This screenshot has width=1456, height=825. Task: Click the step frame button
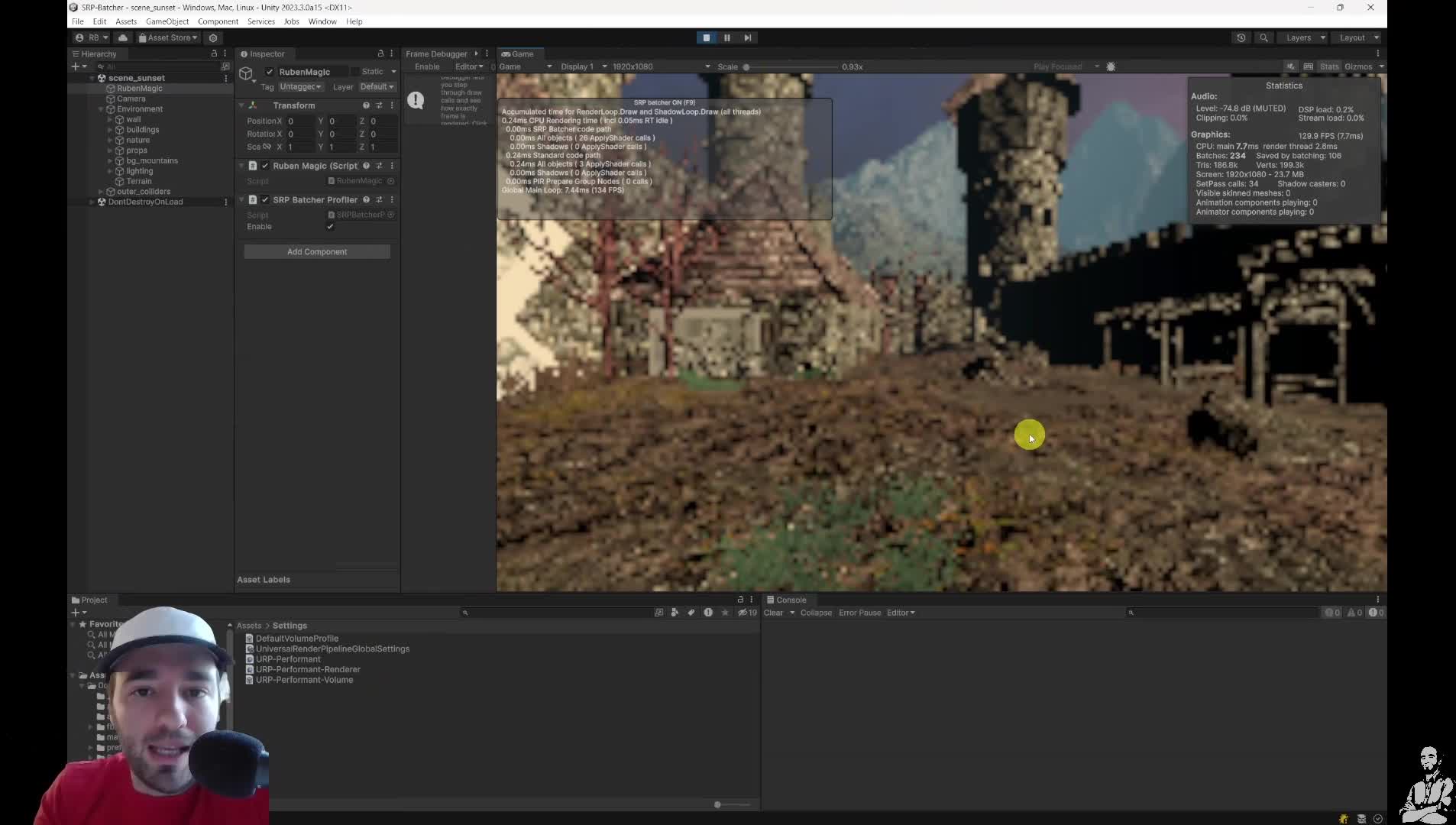click(x=747, y=37)
